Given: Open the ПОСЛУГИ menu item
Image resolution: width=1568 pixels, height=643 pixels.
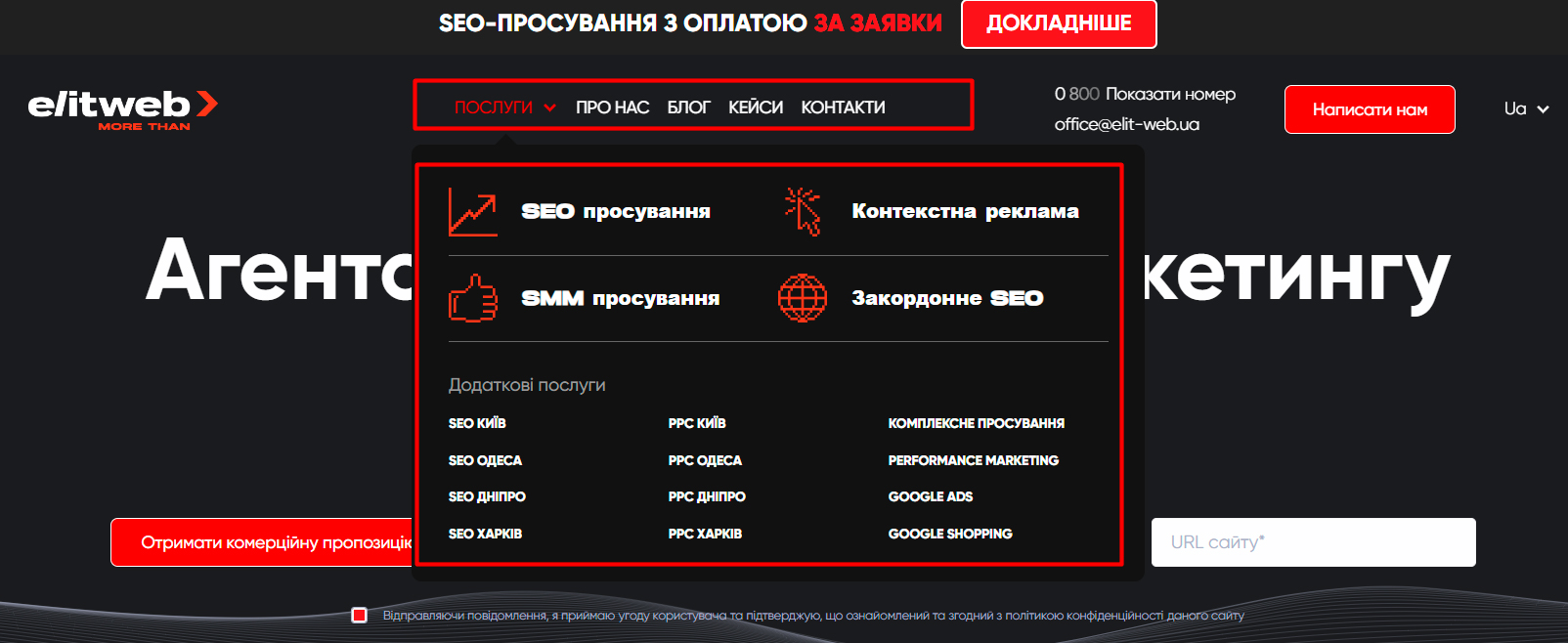Looking at the screenshot, I should click(x=494, y=107).
